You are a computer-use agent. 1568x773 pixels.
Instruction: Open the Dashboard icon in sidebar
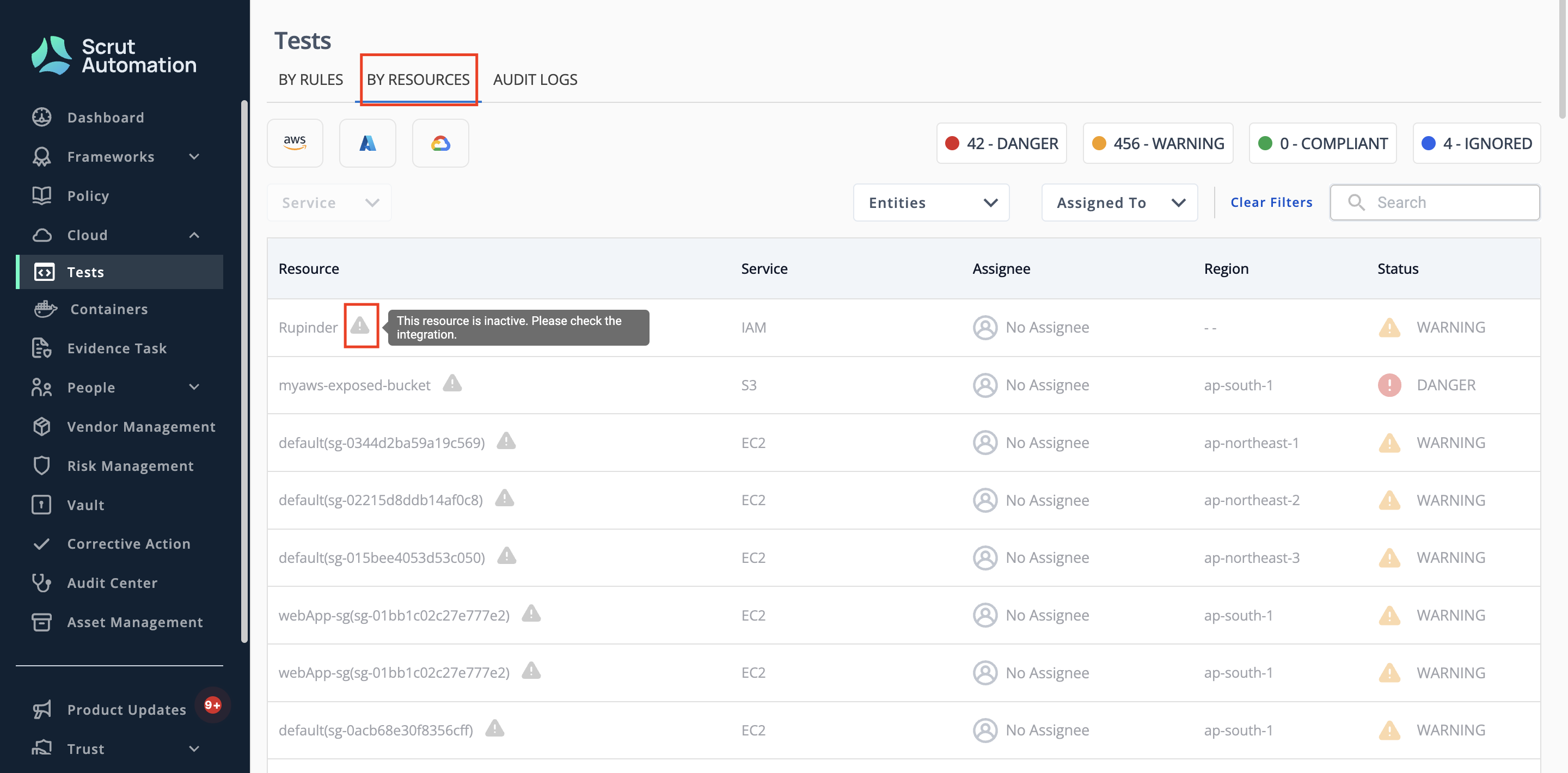point(41,117)
